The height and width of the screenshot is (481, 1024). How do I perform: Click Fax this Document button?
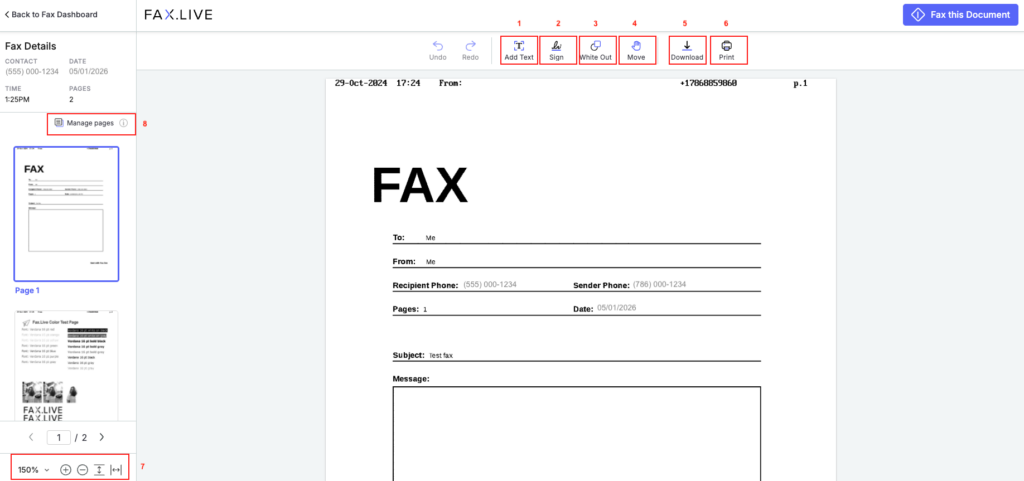(961, 14)
